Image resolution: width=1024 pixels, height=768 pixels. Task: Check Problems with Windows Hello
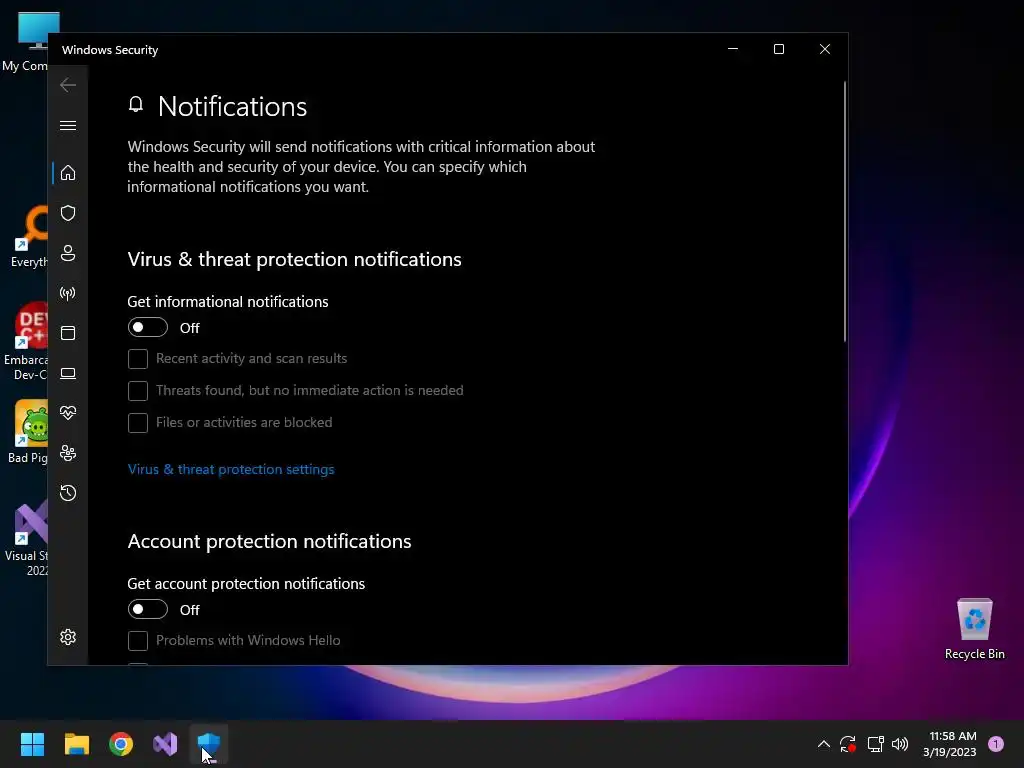pos(138,641)
